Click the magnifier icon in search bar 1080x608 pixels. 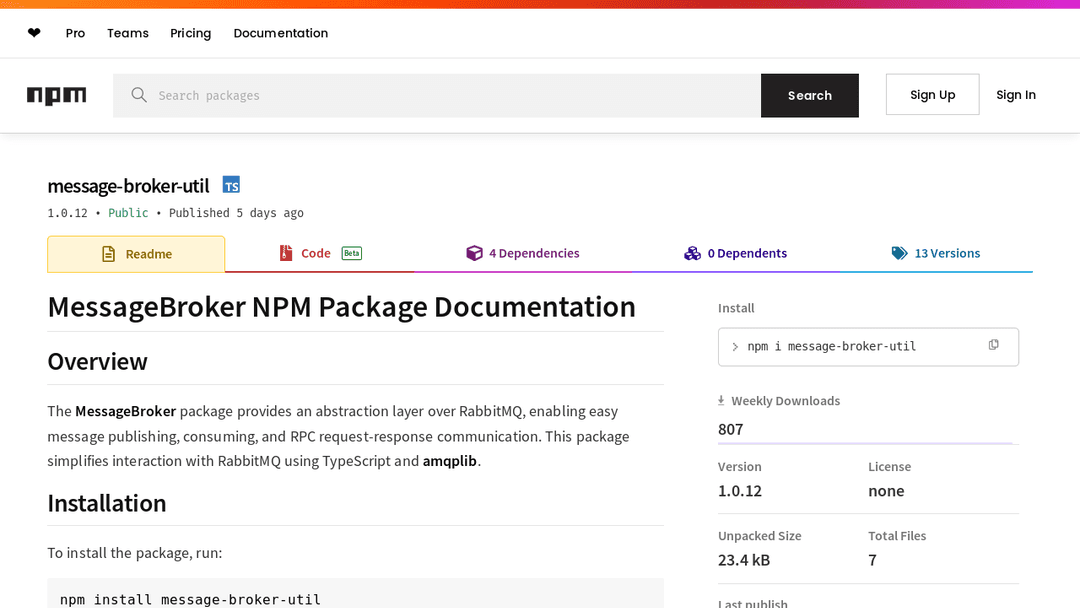[x=139, y=95]
